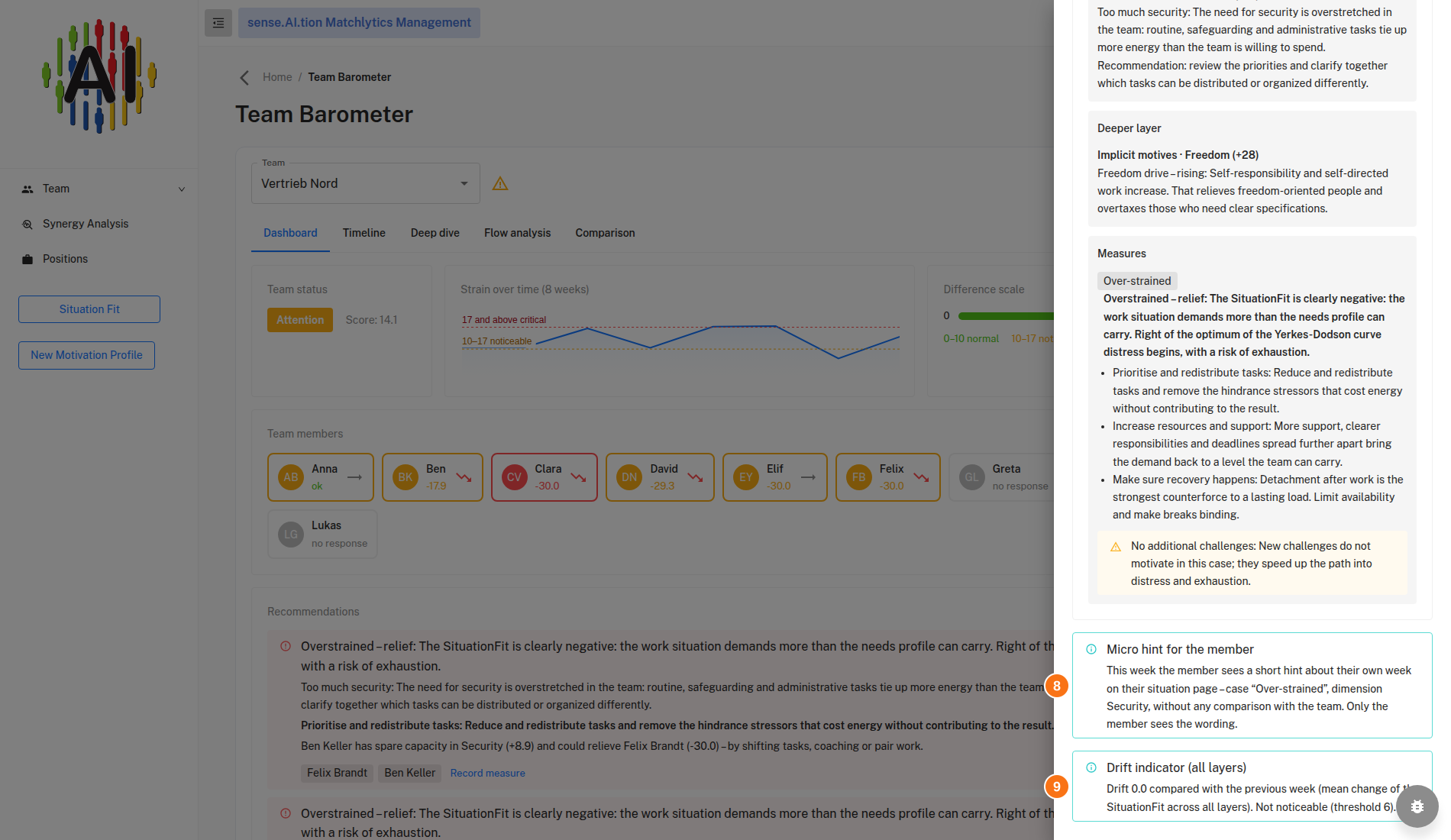Switch to the Dashboard tab
Viewport: 1451px width, 840px height.
[x=290, y=233]
